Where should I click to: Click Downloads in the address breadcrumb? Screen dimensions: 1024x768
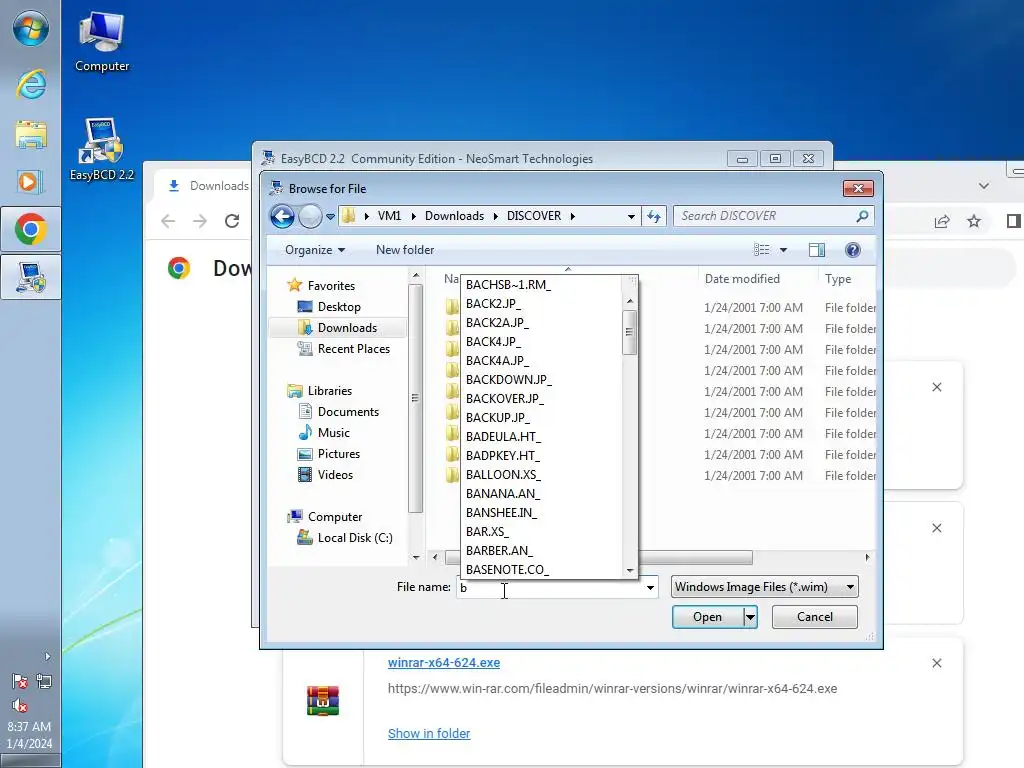[x=455, y=216]
